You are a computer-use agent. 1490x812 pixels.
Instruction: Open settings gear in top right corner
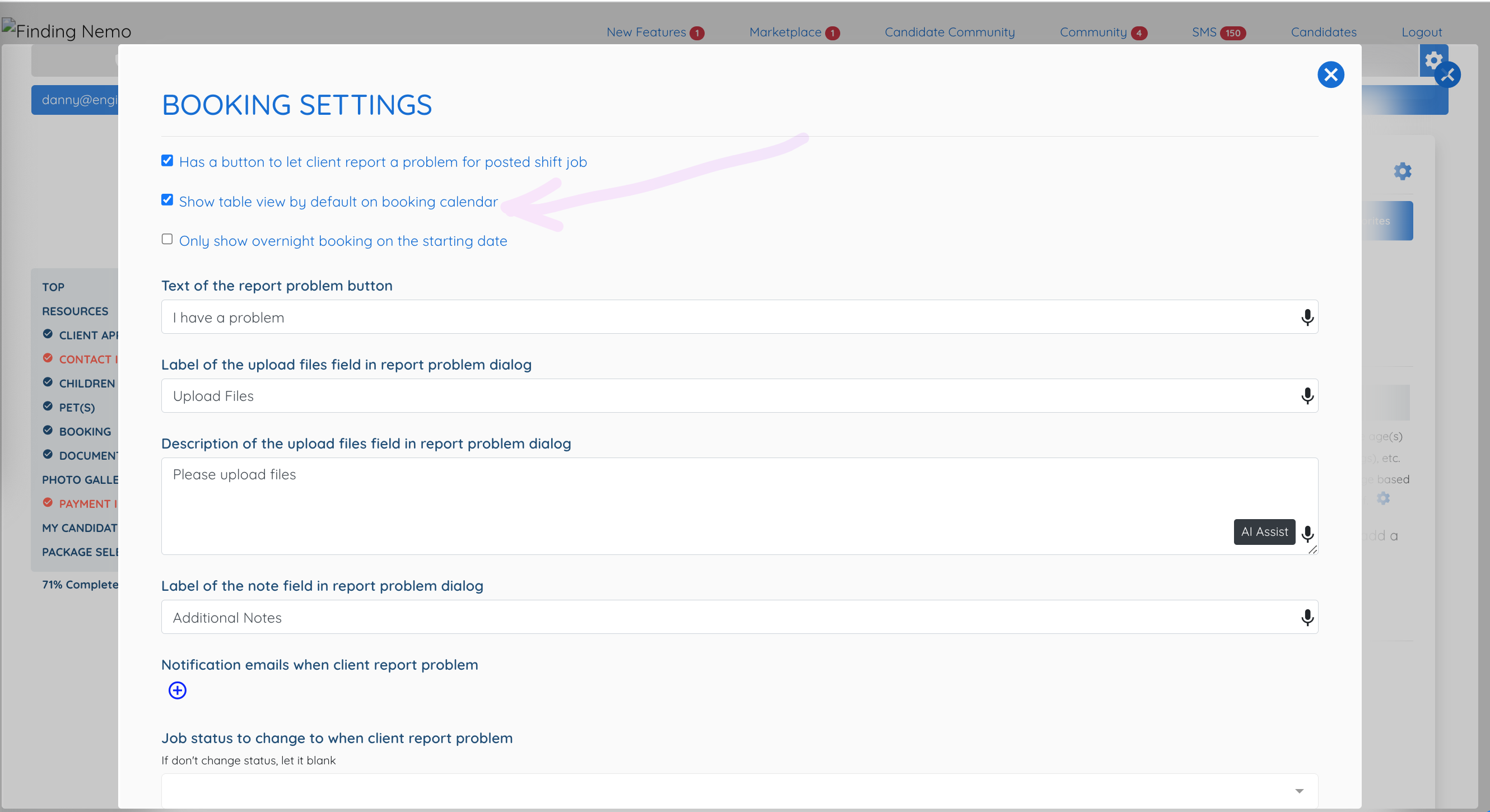coord(1433,59)
